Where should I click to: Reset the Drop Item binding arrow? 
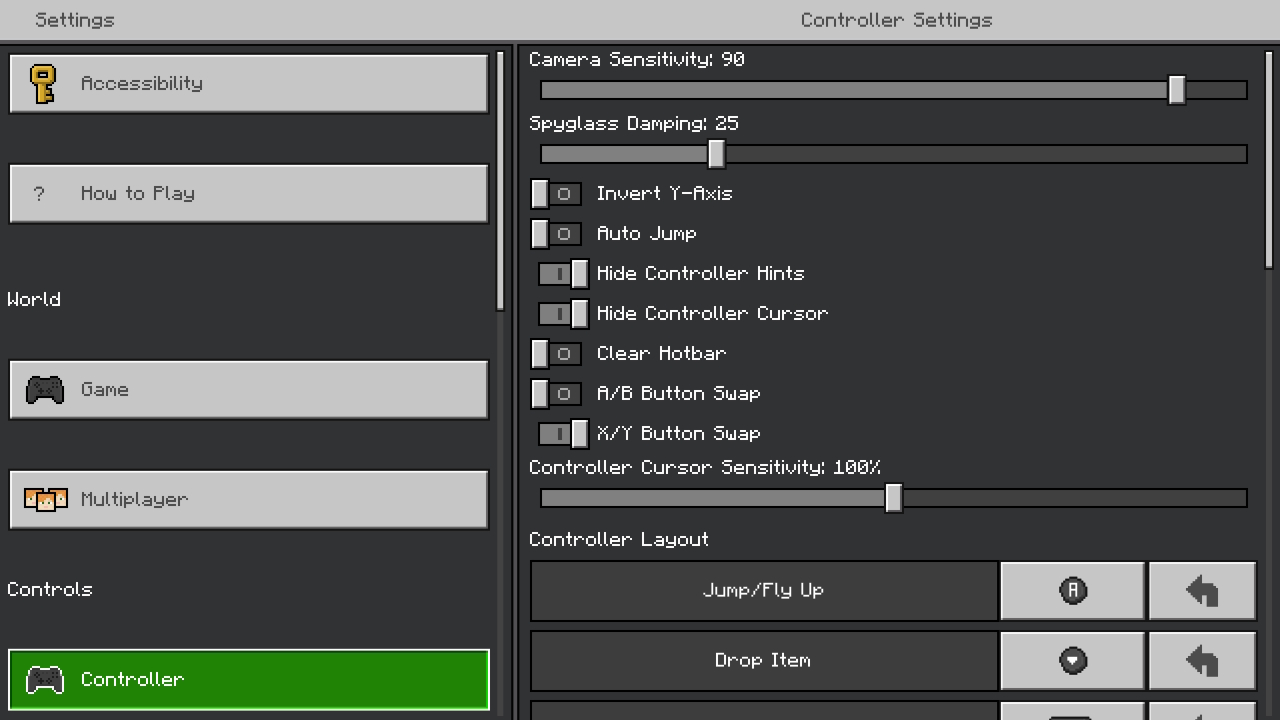pyautogui.click(x=1202, y=661)
